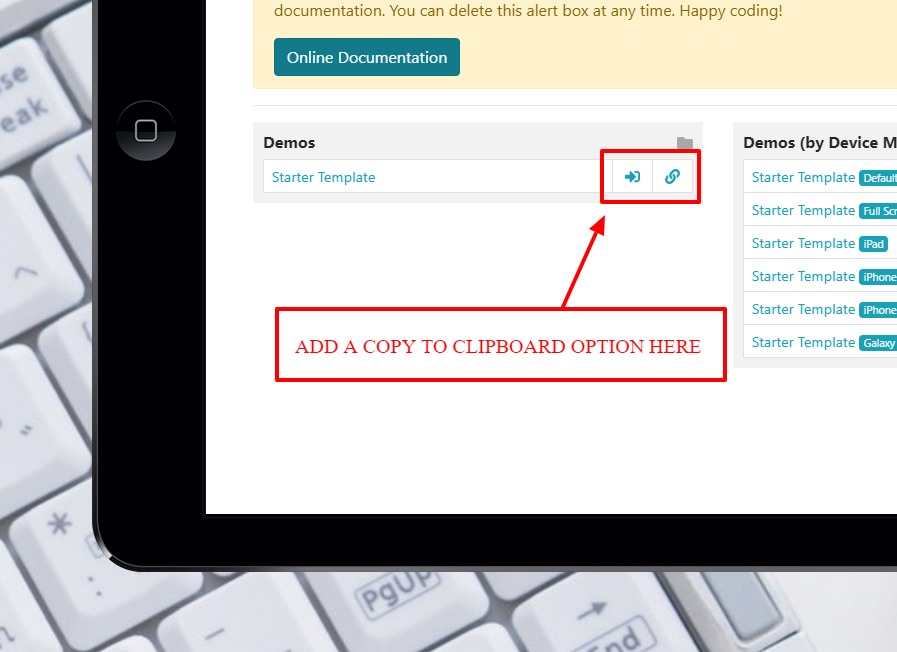This screenshot has height=652, width=897.
Task: Click the Demos (by Device Mode) heading
Action: click(x=820, y=142)
